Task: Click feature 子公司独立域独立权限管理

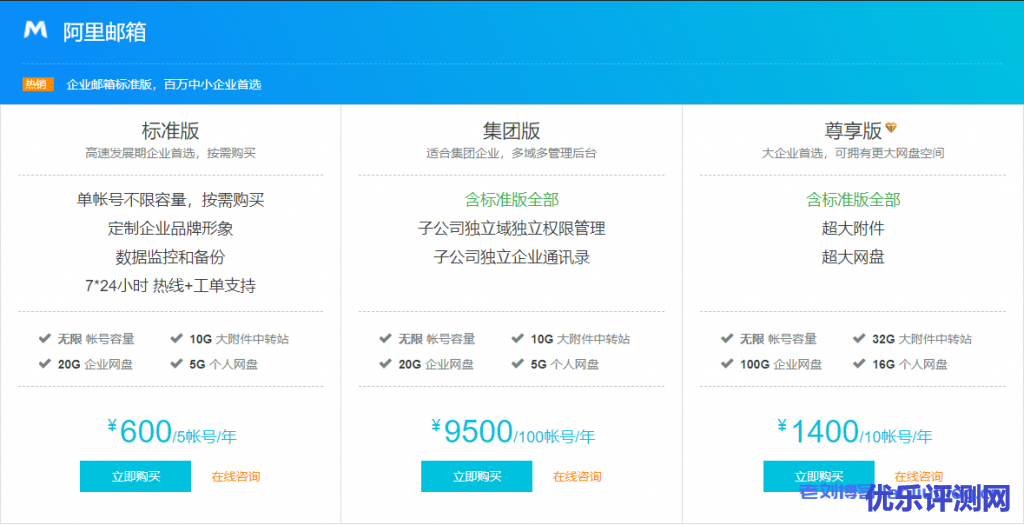Action: point(512,229)
